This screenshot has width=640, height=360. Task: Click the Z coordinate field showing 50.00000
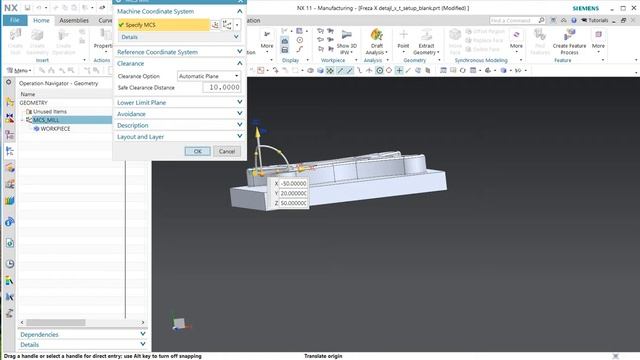pyautogui.click(x=293, y=203)
